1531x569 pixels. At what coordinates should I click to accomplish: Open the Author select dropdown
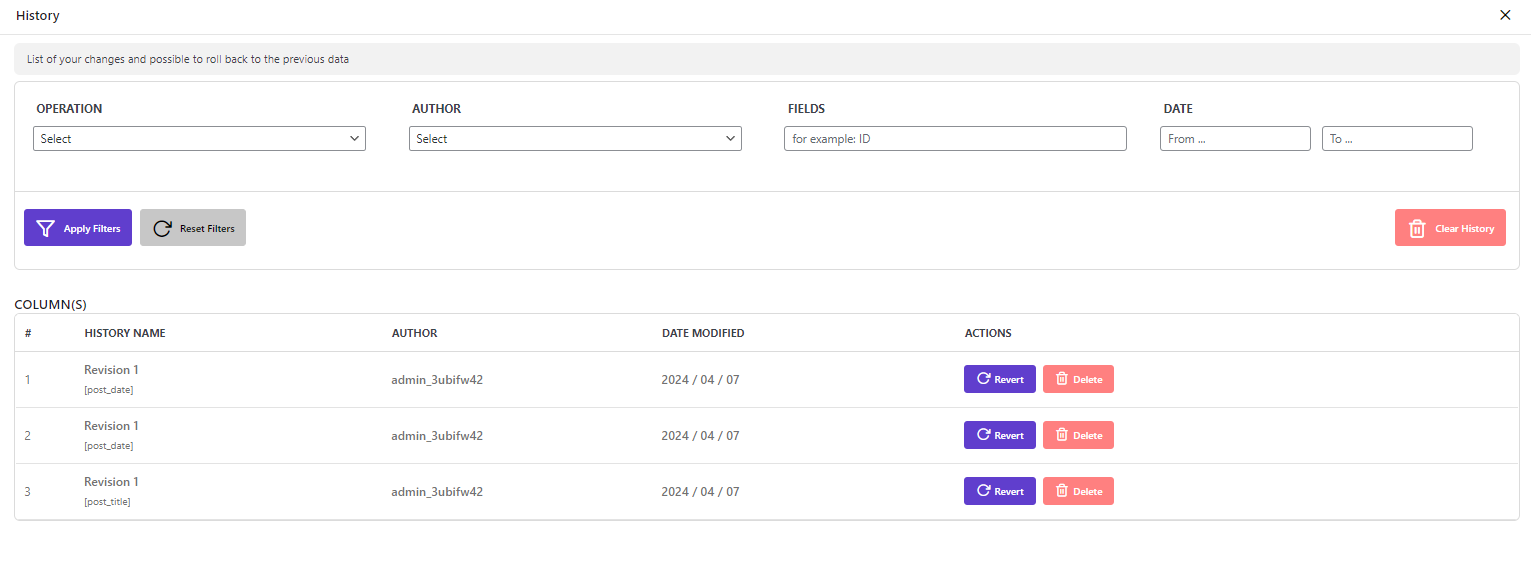[575, 139]
